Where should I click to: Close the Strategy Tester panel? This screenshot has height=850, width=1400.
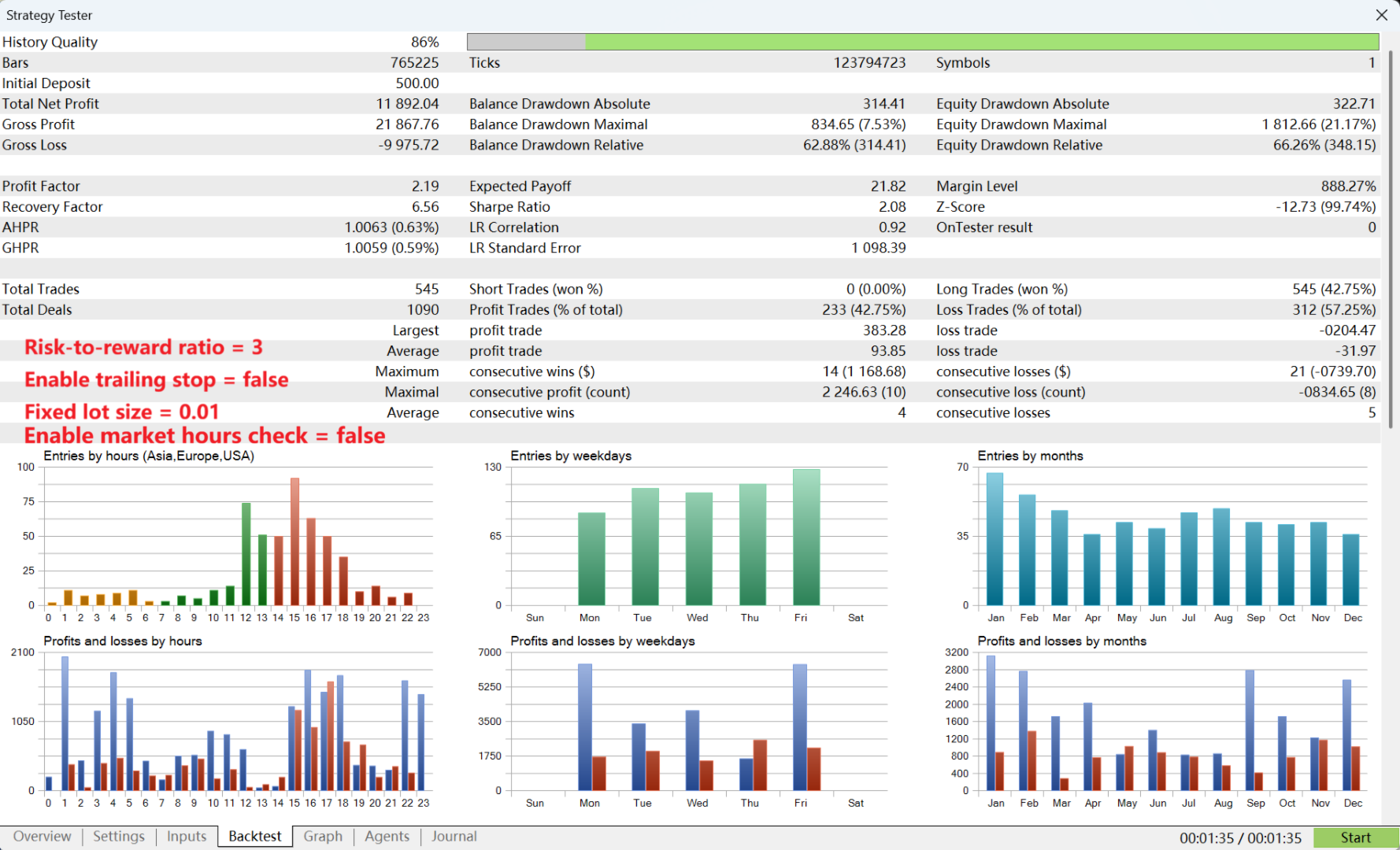[1382, 15]
